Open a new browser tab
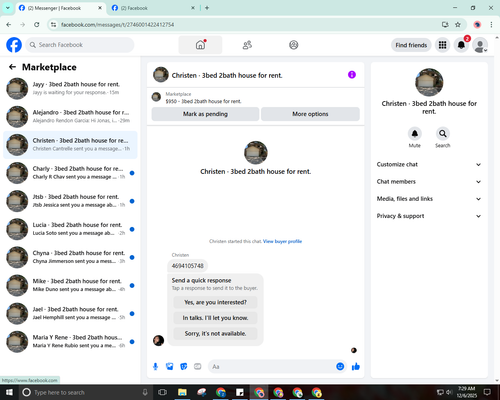The image size is (500, 400). coord(207,8)
